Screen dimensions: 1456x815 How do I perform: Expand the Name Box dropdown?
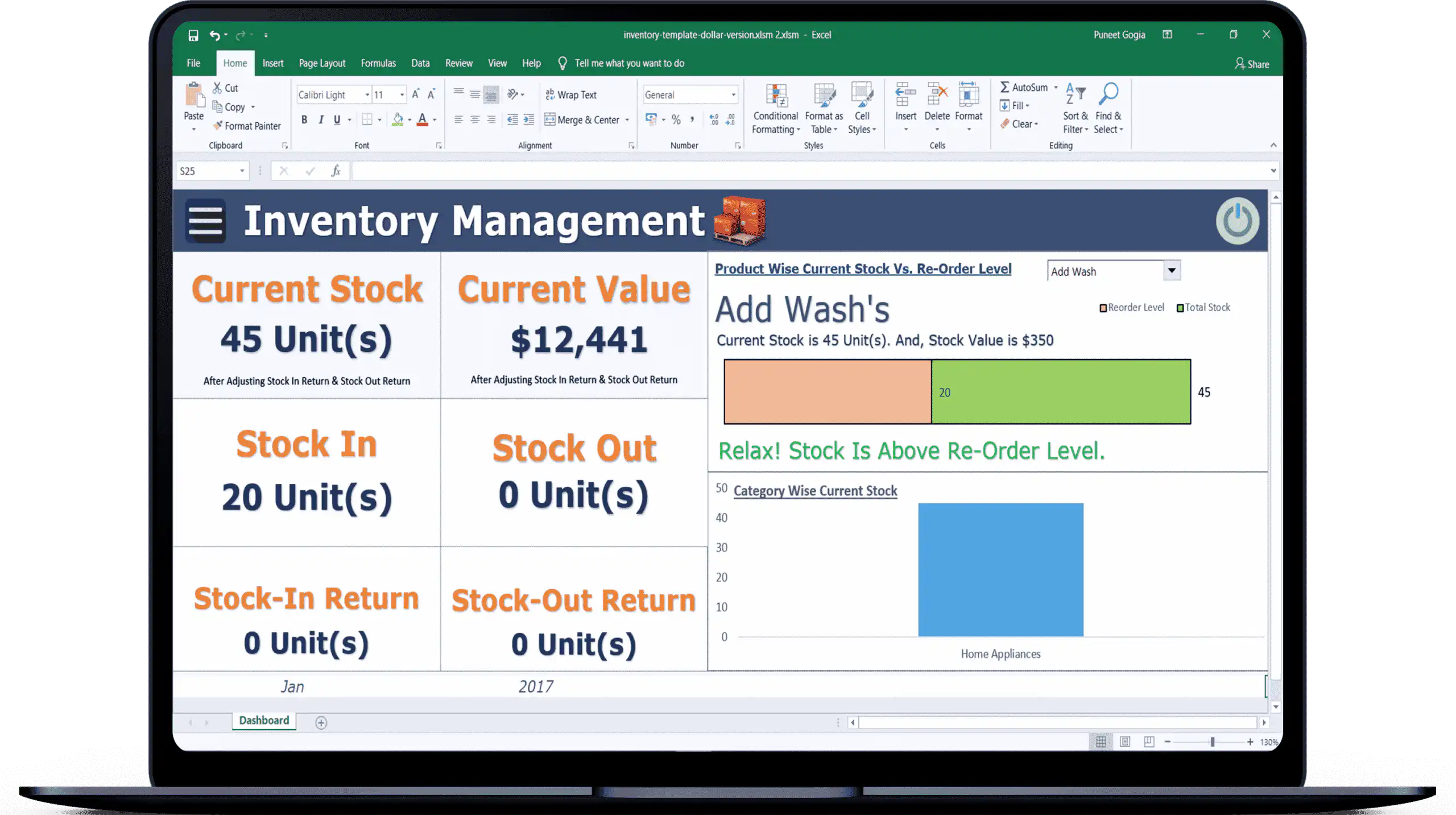click(242, 171)
